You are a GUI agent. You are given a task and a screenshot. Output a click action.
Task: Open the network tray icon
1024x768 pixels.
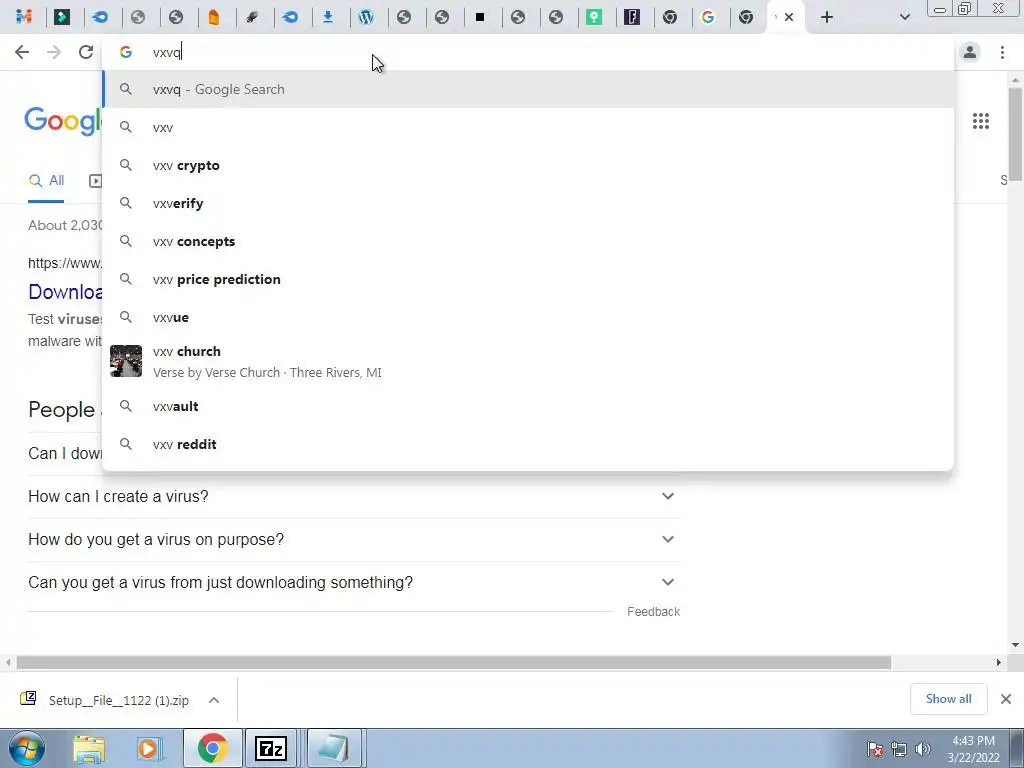[x=899, y=748]
